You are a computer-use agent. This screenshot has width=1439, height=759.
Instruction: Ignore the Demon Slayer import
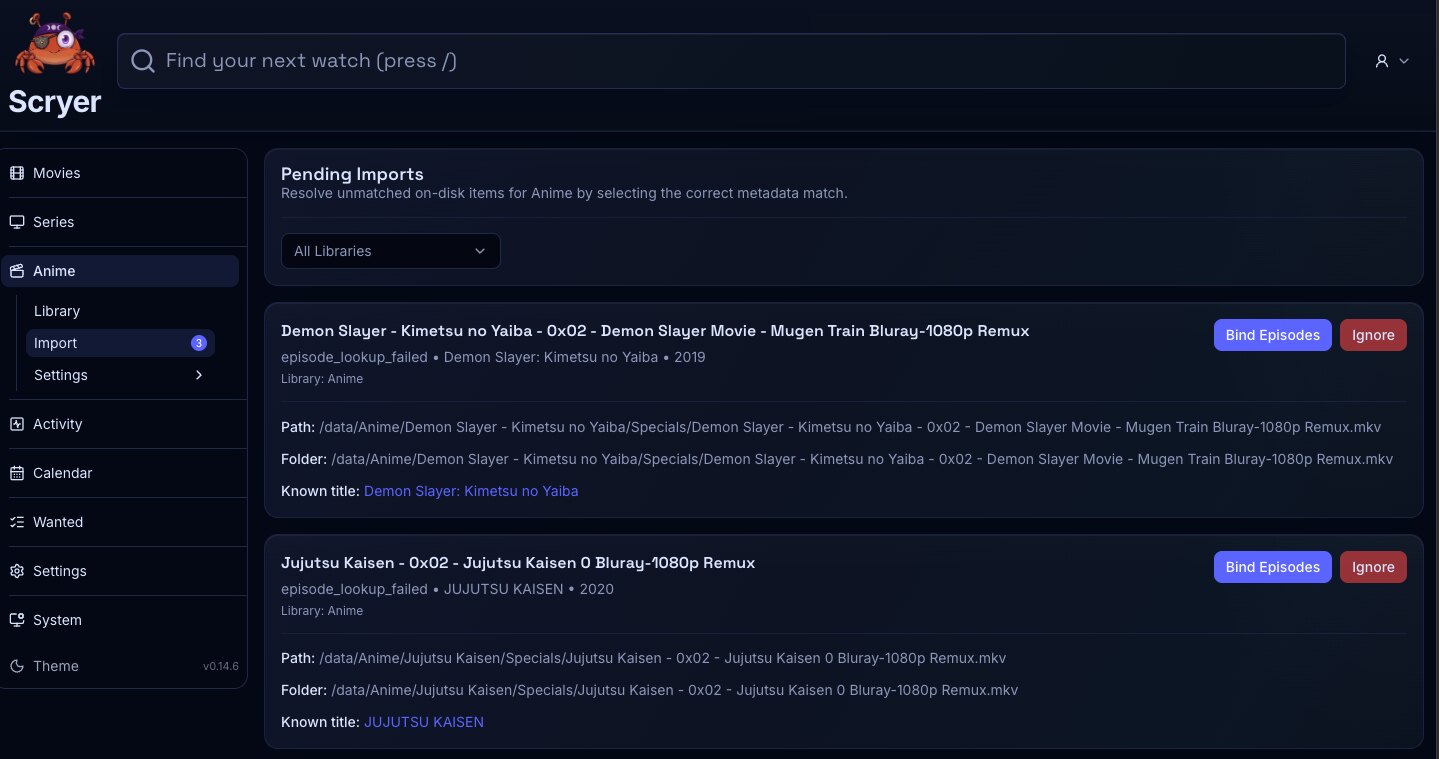pyautogui.click(x=1373, y=335)
